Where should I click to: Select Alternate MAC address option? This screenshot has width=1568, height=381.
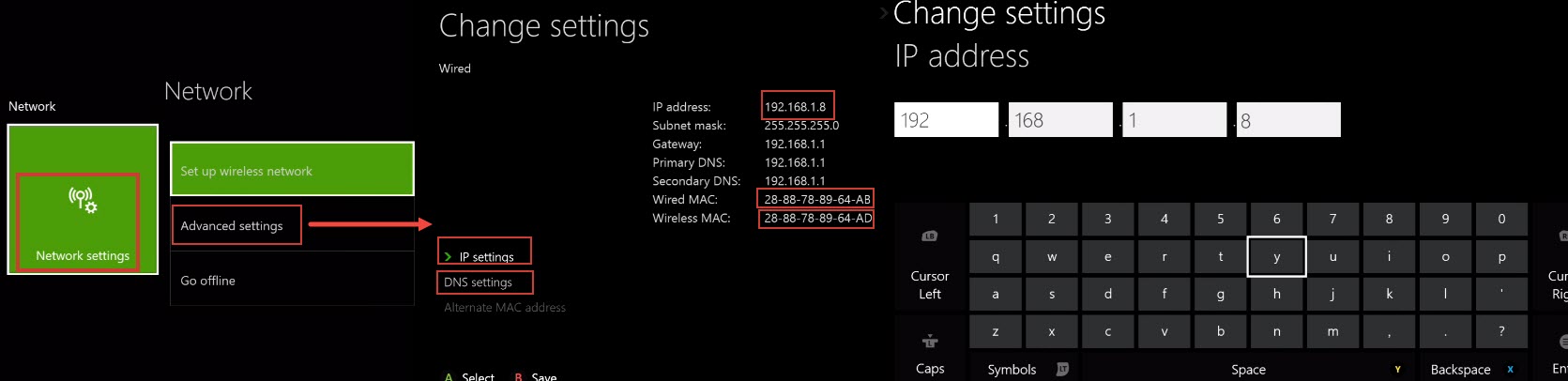coord(505,307)
